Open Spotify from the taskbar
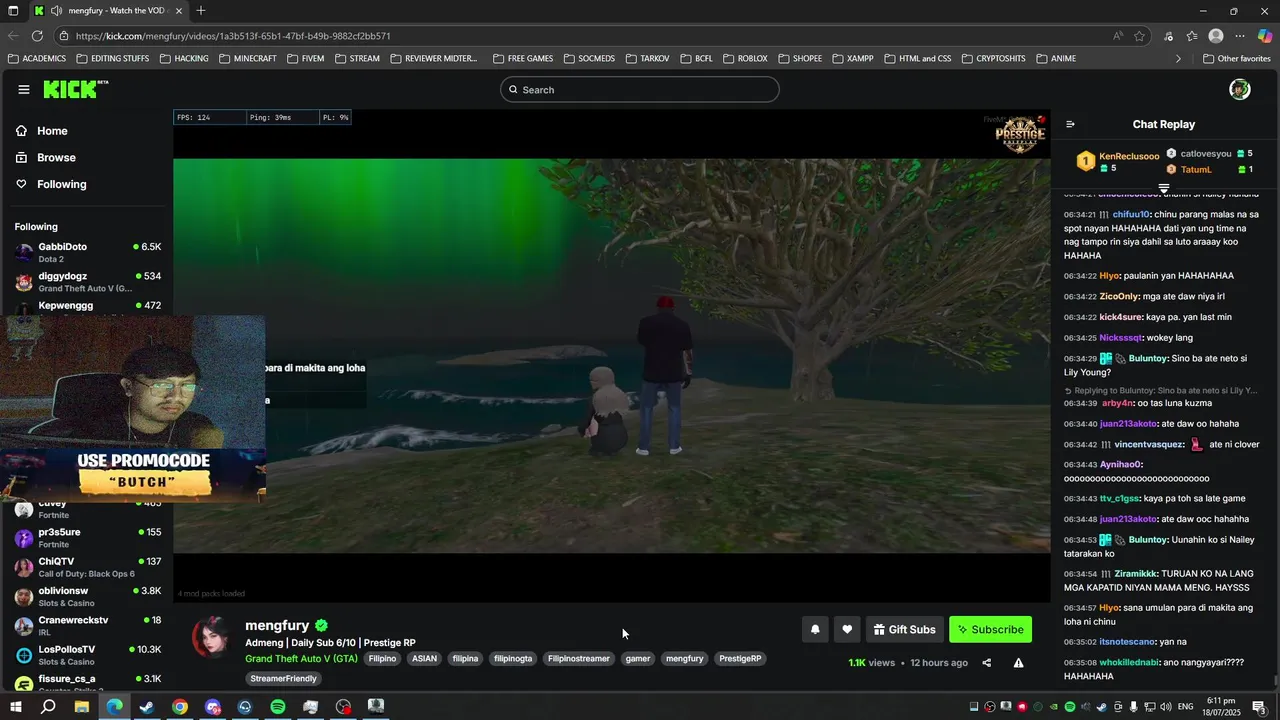 (278, 707)
